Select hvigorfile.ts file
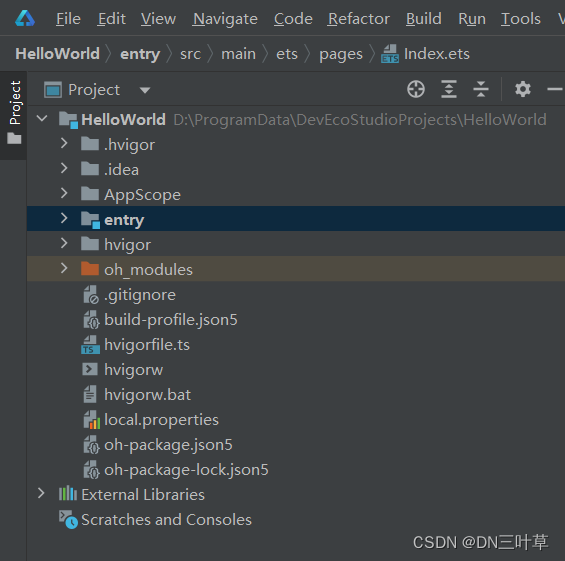The height and width of the screenshot is (561, 565). 295,344
